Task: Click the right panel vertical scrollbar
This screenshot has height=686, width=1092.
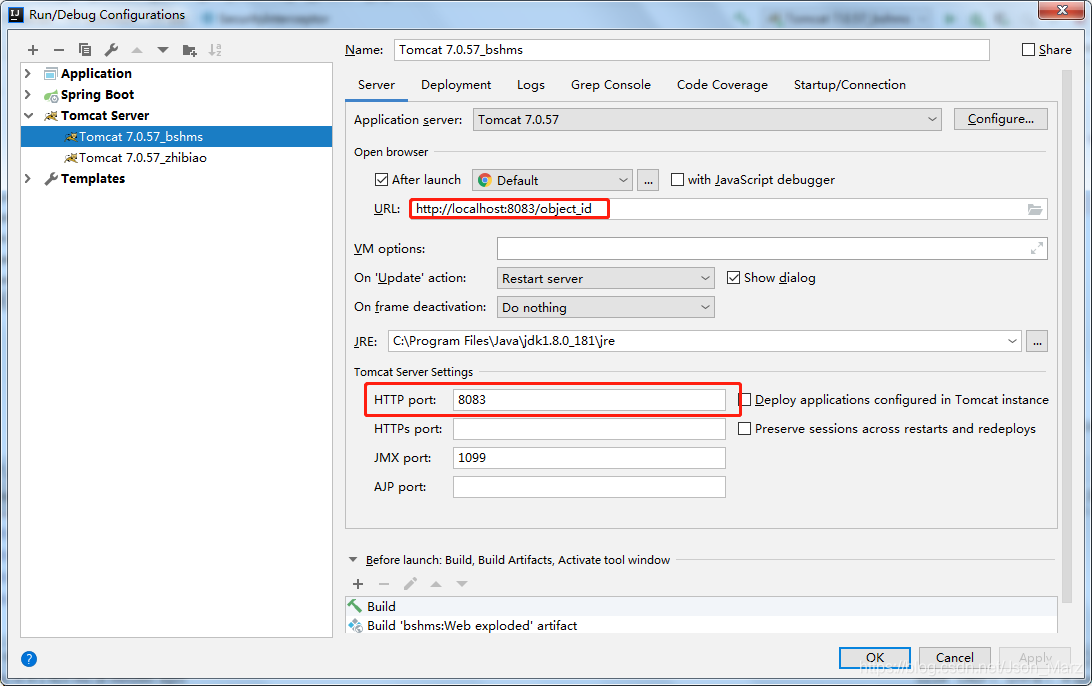Action: (x=1066, y=334)
